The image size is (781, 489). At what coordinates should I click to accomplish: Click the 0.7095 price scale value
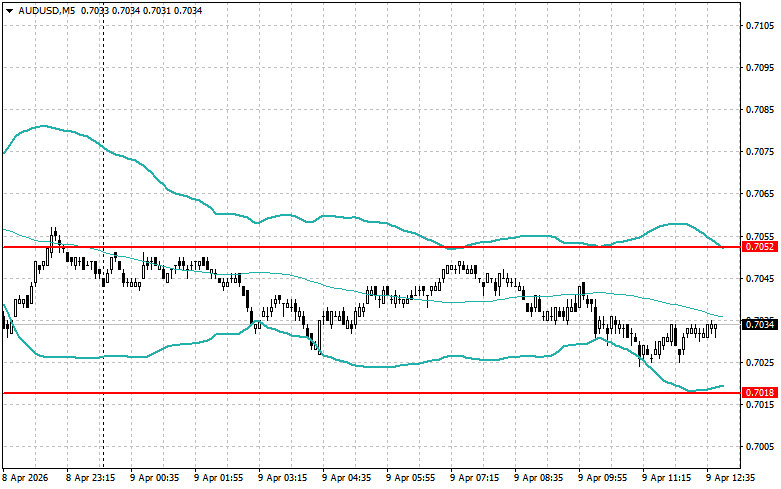pyautogui.click(x=760, y=67)
